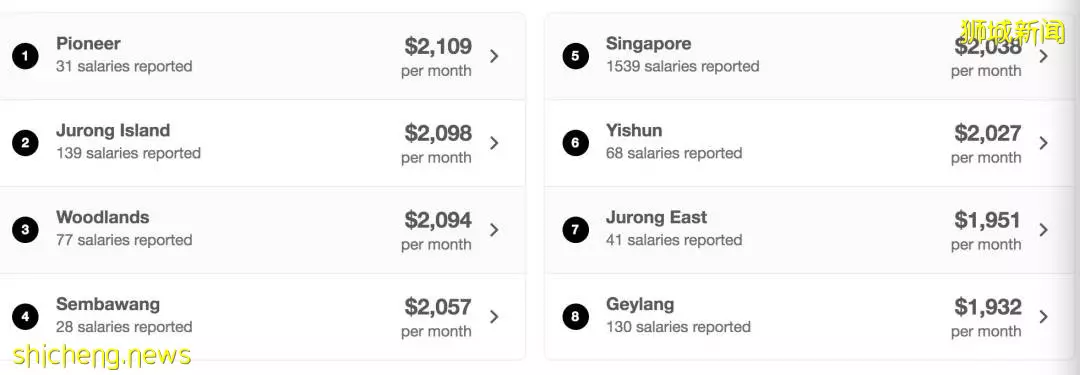Click the number 8 rank badge
The width and height of the screenshot is (1080, 375).
coord(575,316)
